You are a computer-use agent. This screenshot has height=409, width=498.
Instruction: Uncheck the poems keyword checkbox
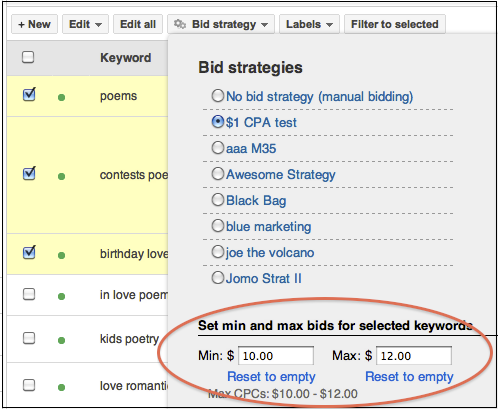[29, 94]
